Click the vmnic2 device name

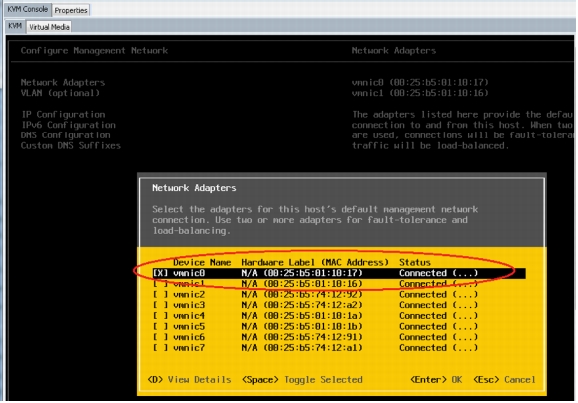click(189, 295)
